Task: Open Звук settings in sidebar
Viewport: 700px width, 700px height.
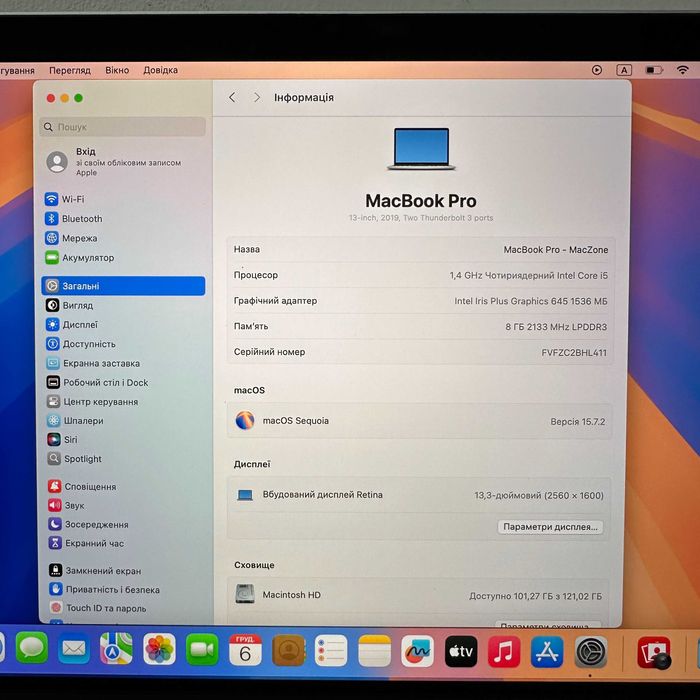Action: click(x=67, y=505)
